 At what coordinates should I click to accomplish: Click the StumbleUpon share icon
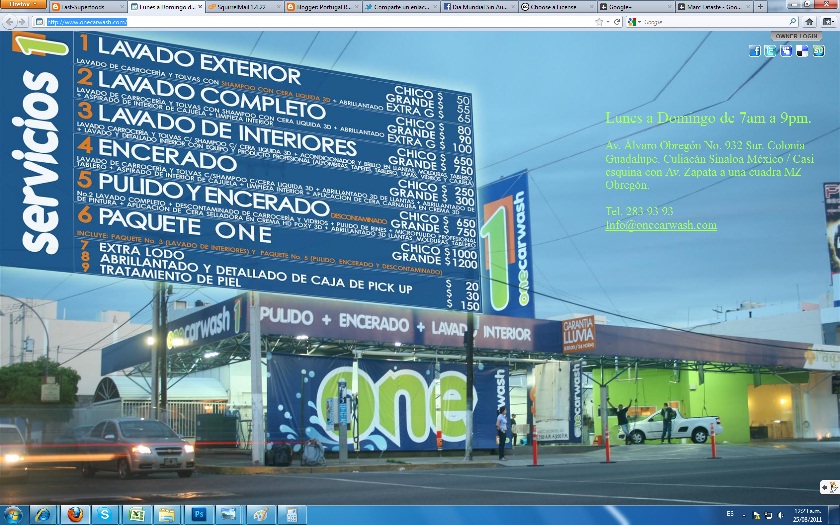pyautogui.click(x=818, y=51)
